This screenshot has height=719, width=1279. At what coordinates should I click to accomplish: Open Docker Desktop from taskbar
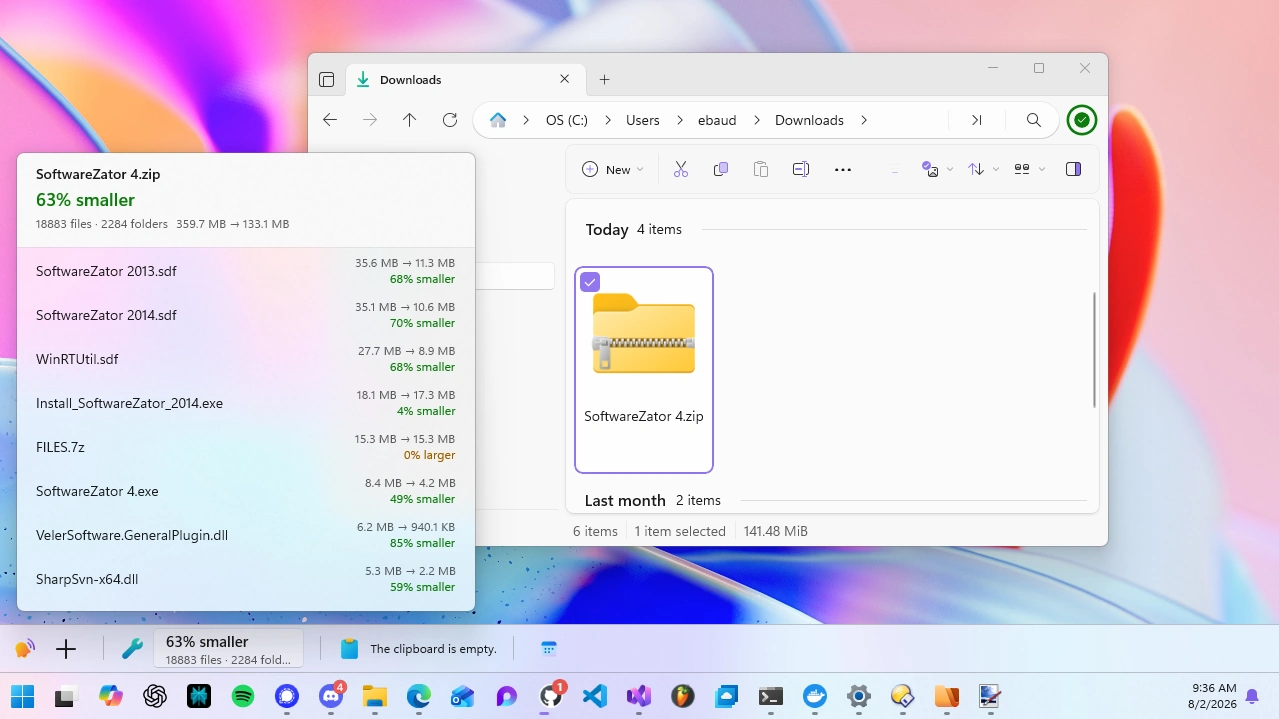tap(815, 696)
